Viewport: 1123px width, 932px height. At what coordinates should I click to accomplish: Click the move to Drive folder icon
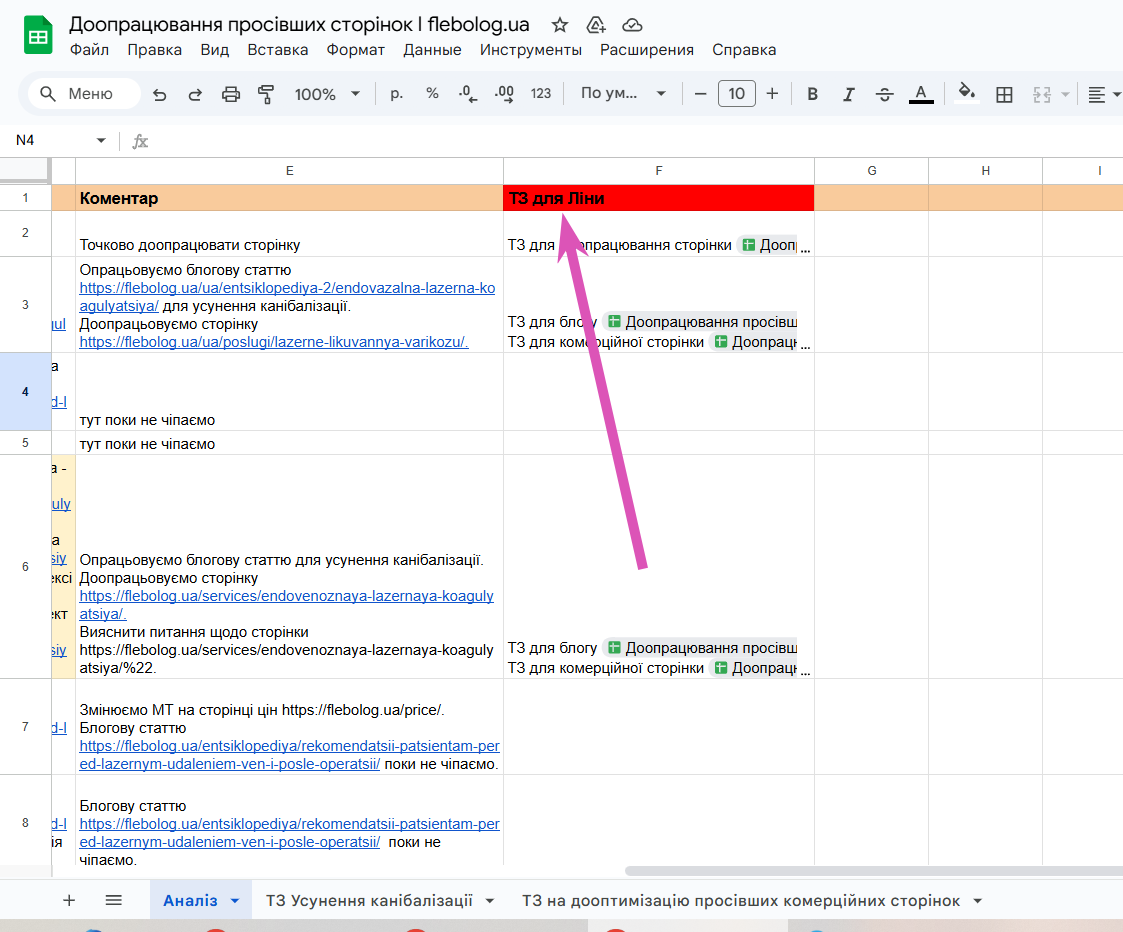coord(596,25)
